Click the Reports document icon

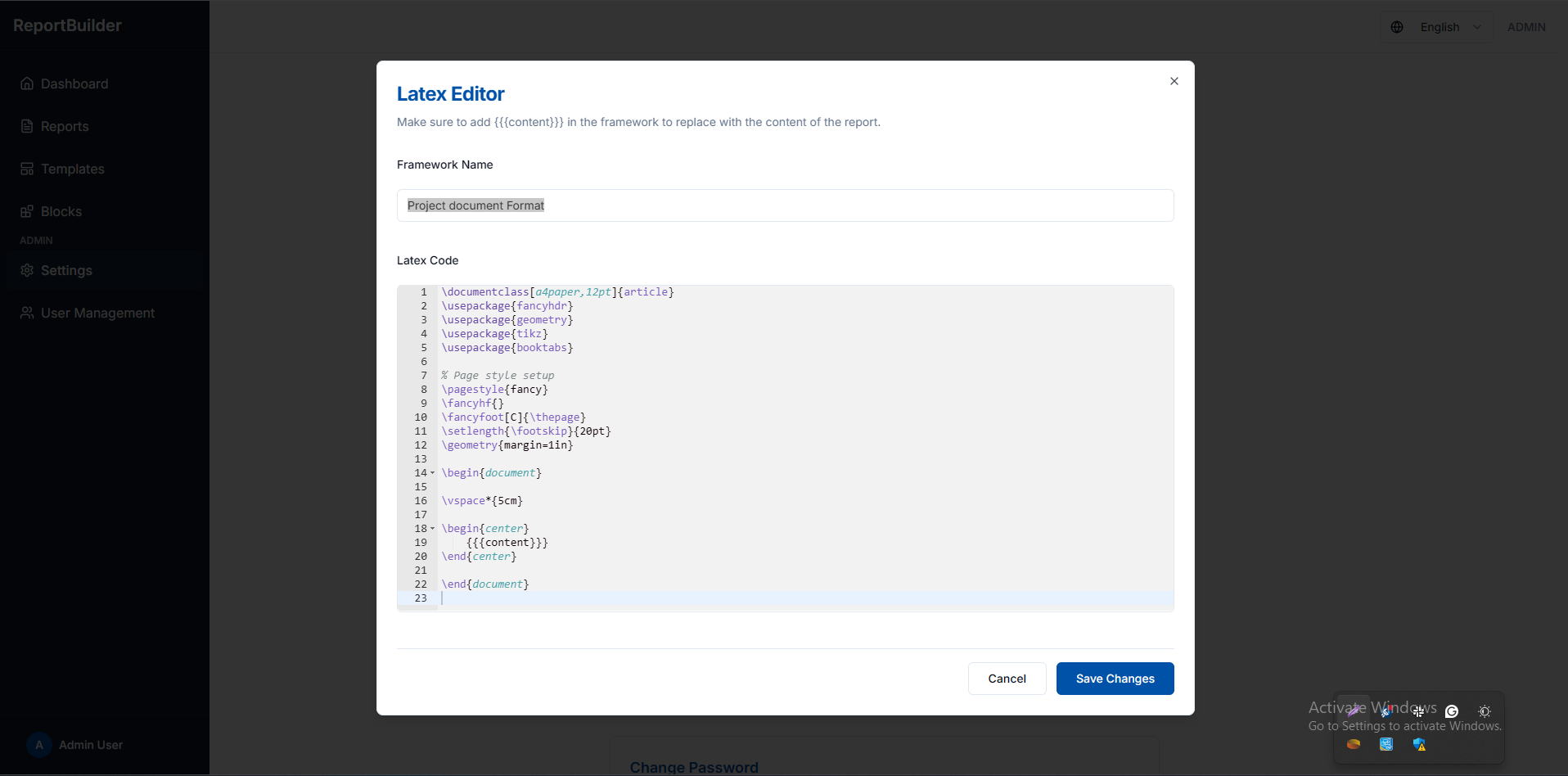click(27, 126)
